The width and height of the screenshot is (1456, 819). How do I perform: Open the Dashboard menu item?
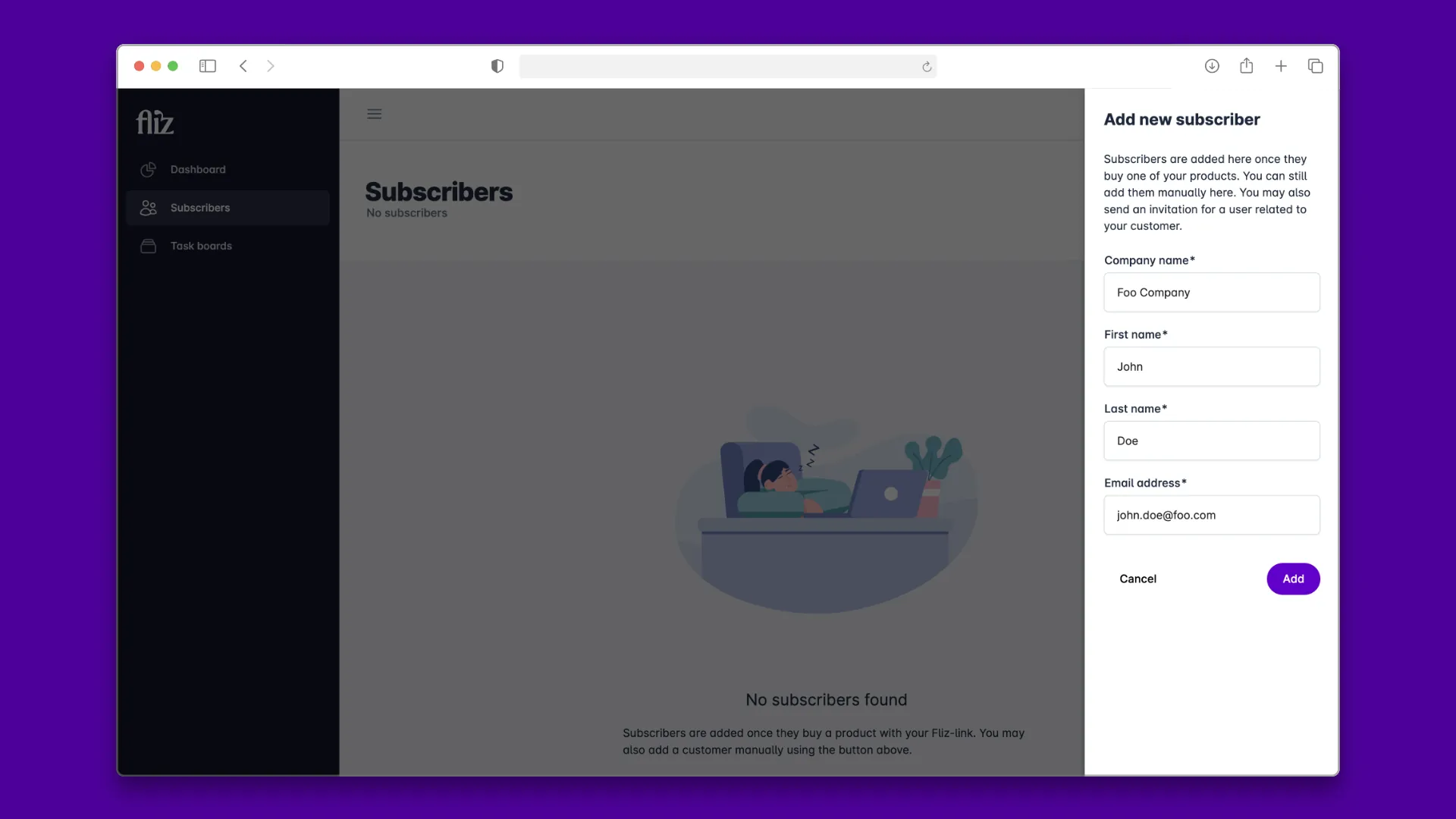[198, 169]
